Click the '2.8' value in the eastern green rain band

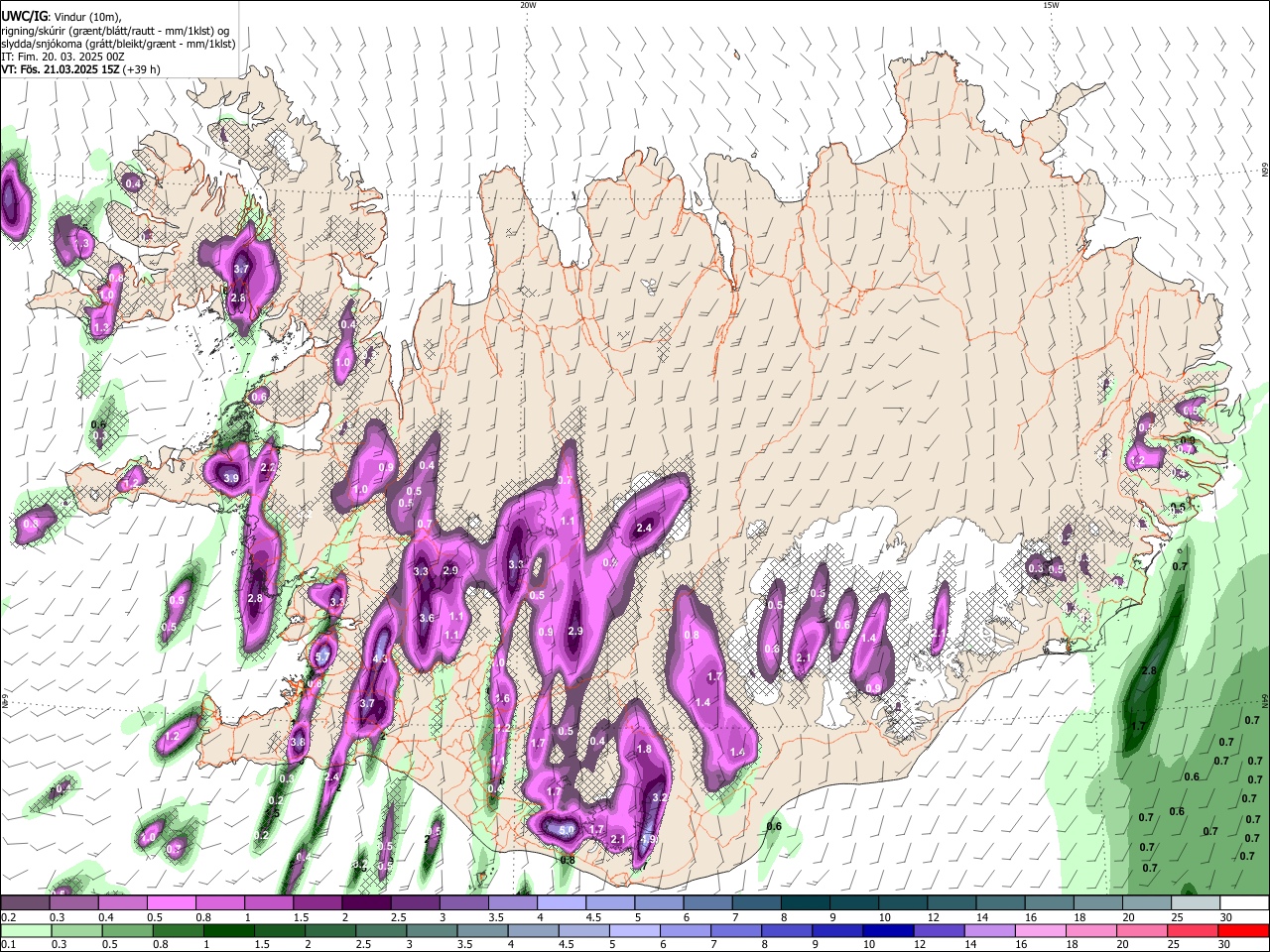1150,671
